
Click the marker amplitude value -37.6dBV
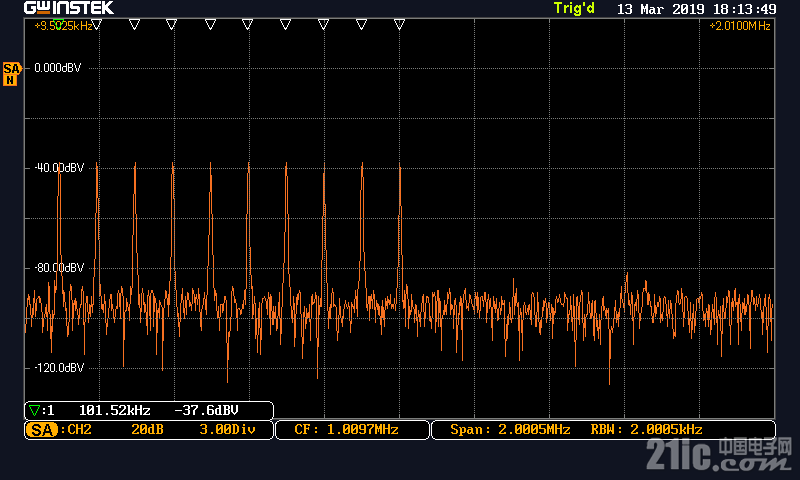tap(207, 411)
